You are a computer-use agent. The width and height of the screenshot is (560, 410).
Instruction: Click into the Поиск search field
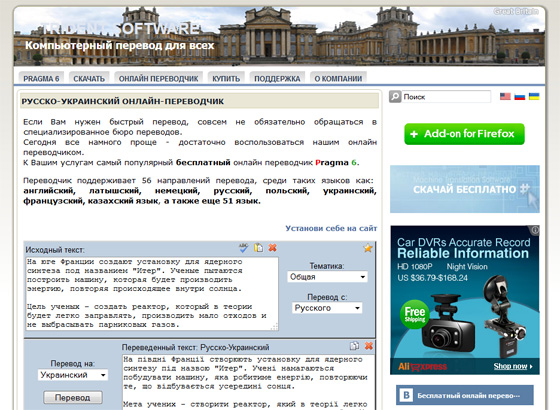(446, 97)
